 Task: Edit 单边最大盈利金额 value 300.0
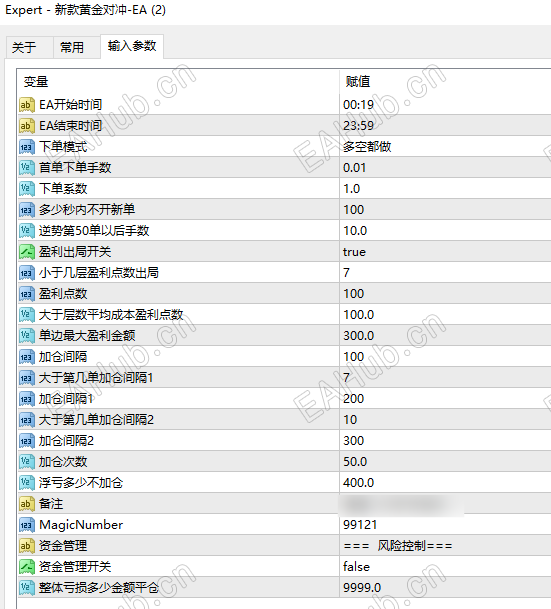[x=358, y=336]
